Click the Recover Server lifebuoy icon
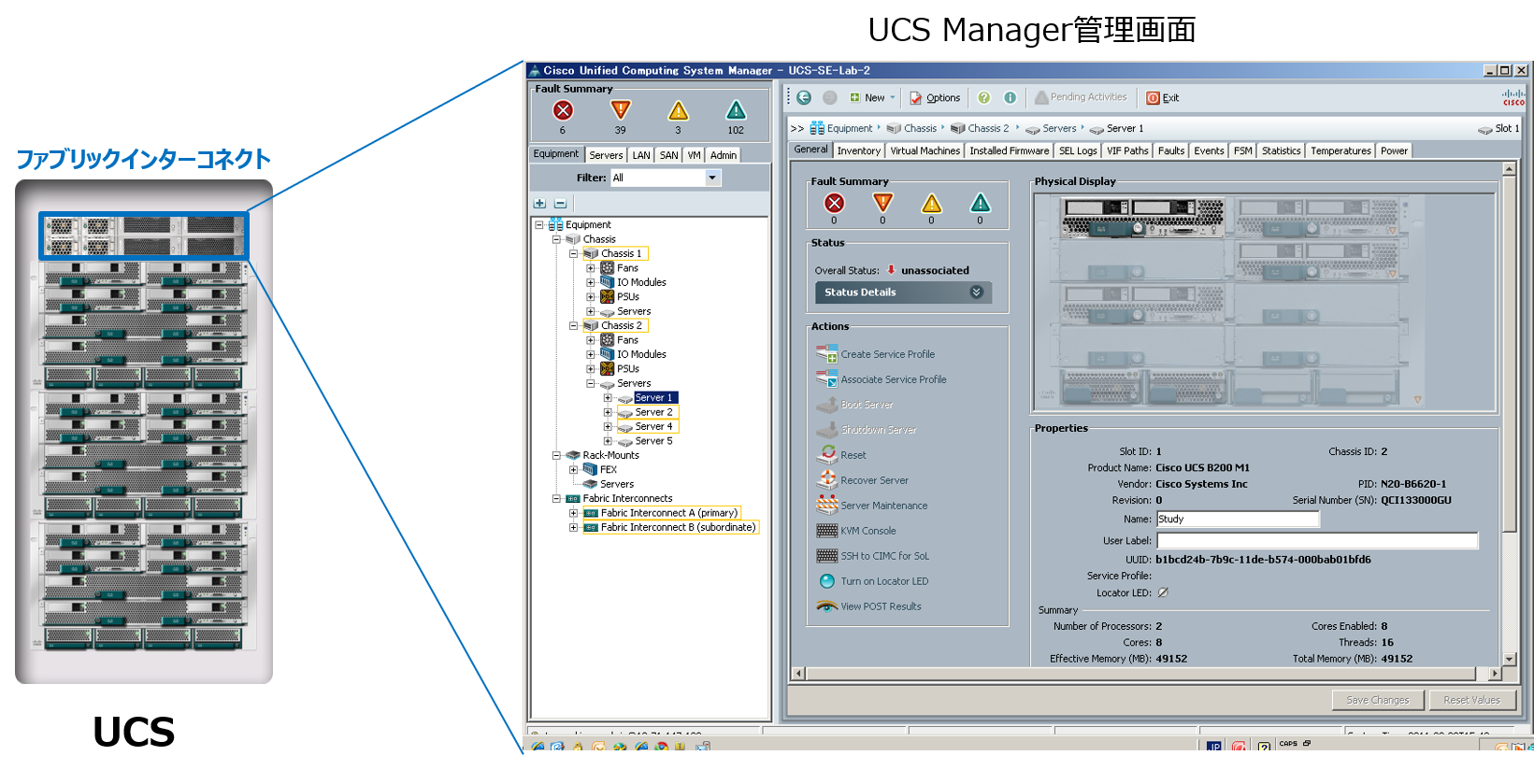This screenshot has height=784, width=1534. tap(827, 479)
